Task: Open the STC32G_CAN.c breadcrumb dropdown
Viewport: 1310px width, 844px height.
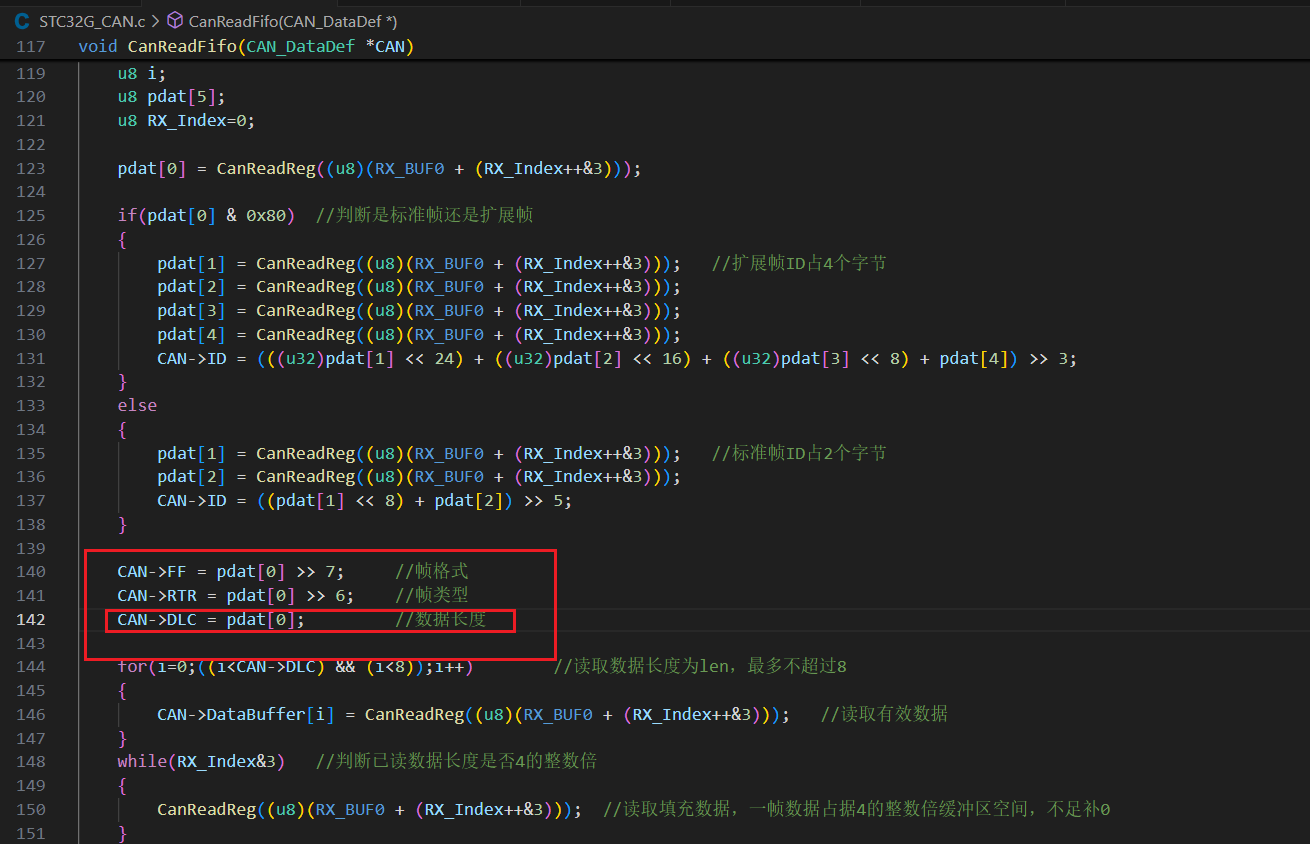Action: (x=93, y=20)
